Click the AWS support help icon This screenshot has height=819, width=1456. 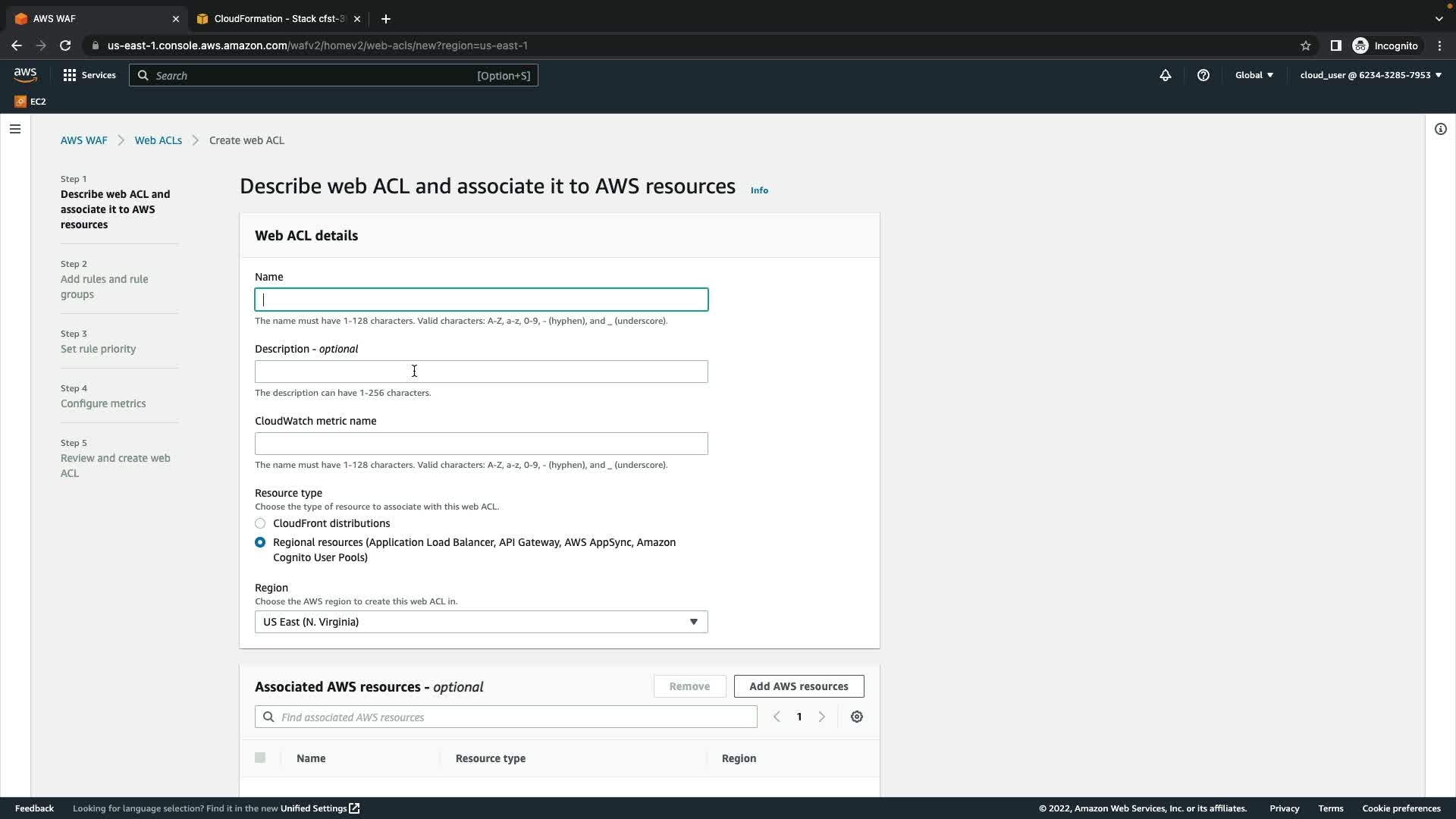1203,75
